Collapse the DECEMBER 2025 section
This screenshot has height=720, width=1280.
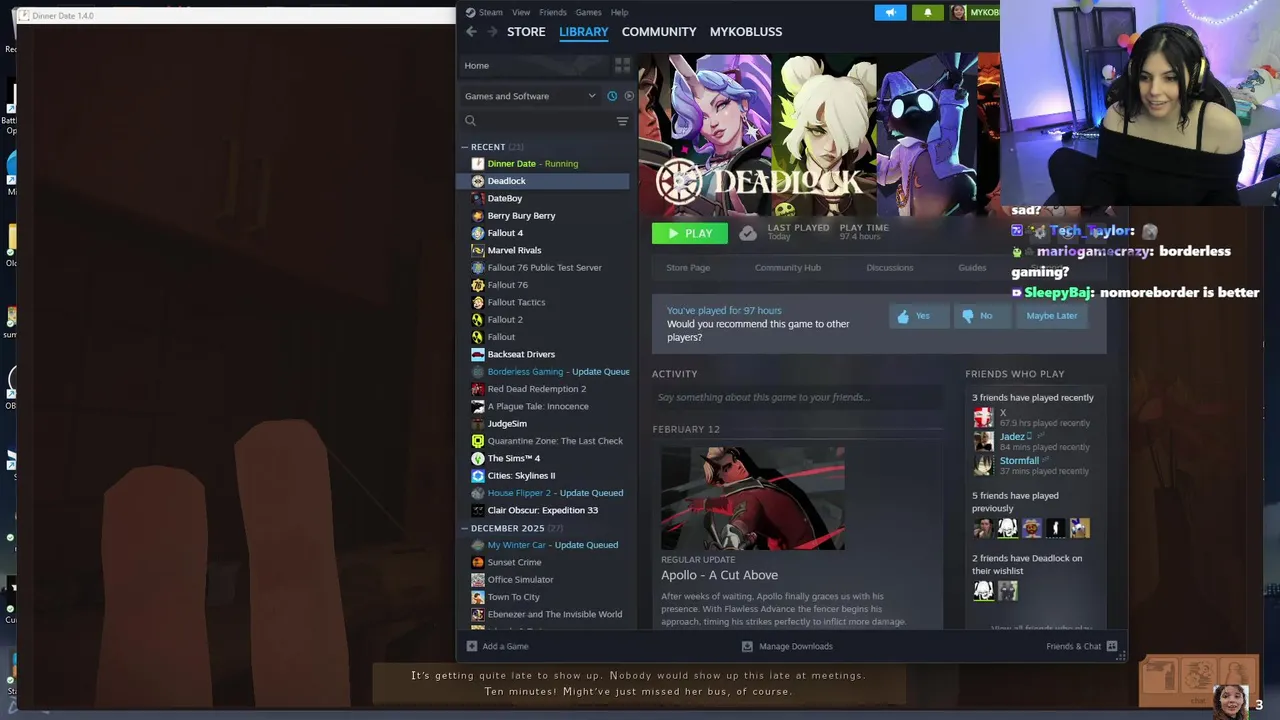click(465, 528)
